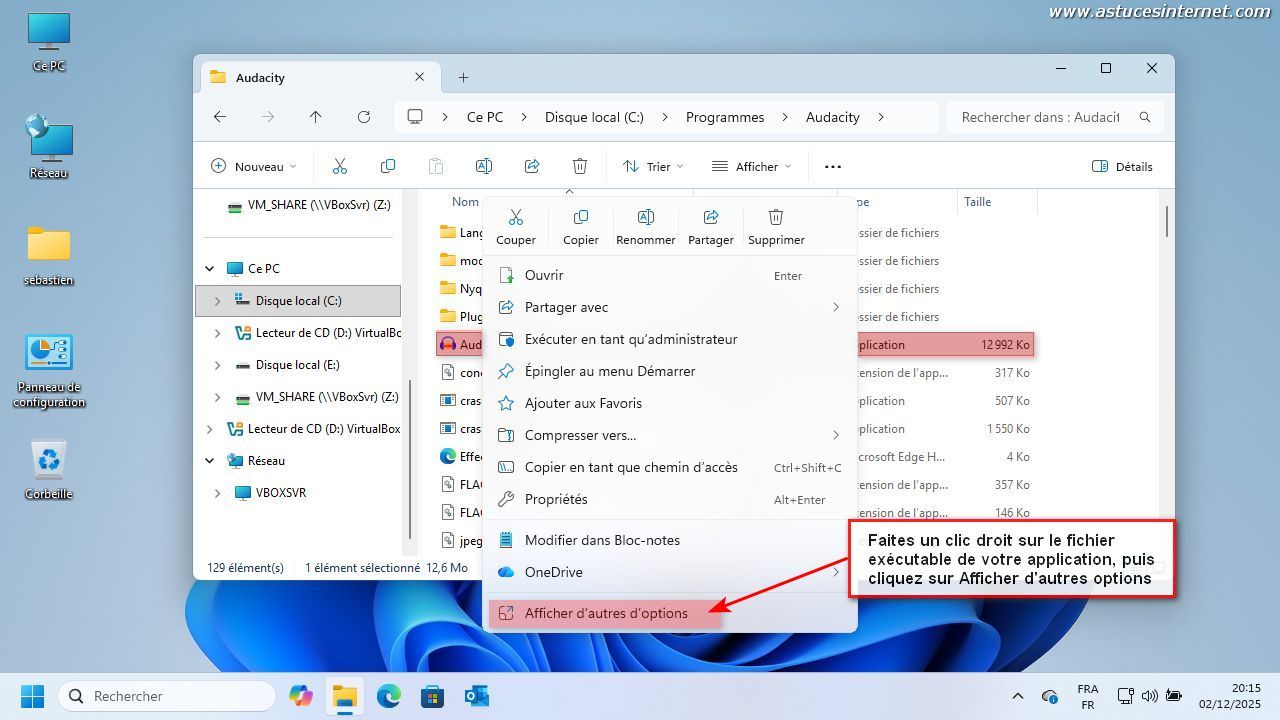Click the Couper scissors icon in context menu

click(x=516, y=218)
